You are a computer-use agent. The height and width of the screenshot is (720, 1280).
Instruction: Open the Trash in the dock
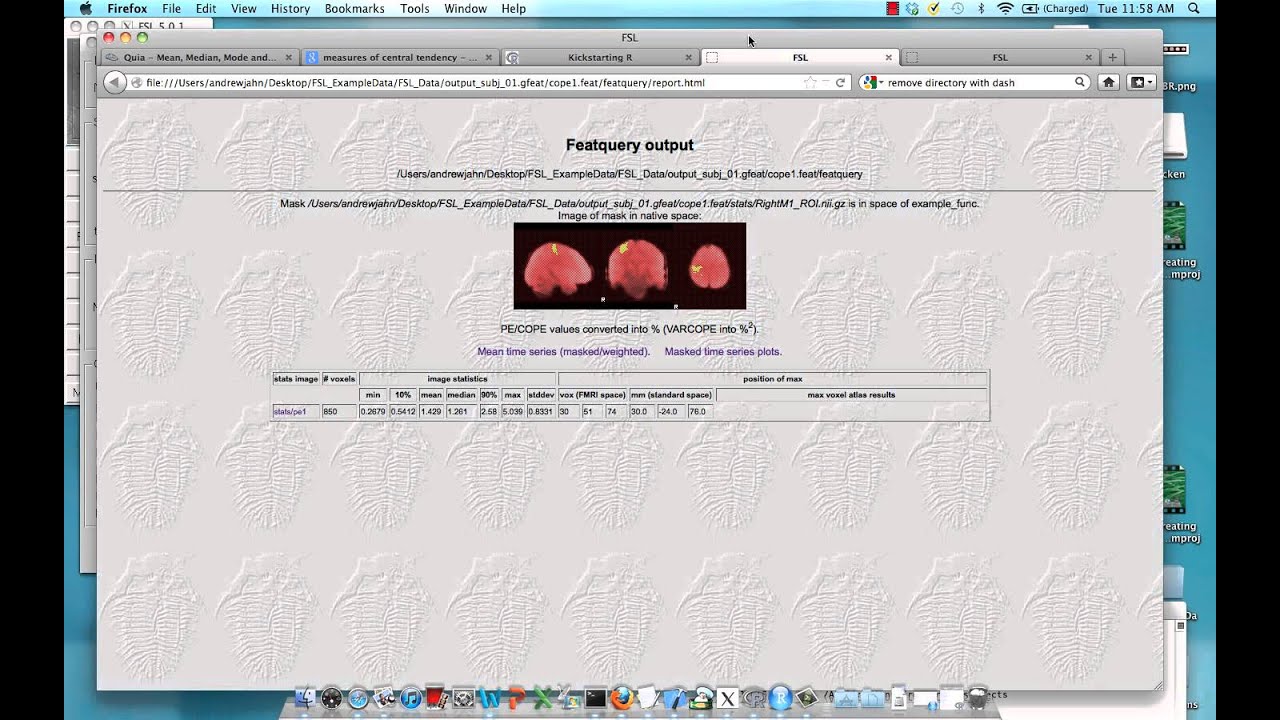979,698
